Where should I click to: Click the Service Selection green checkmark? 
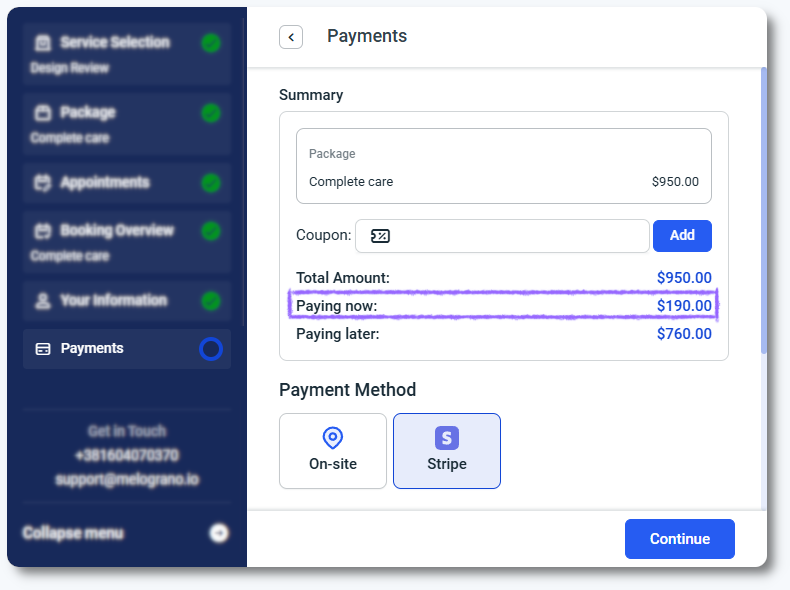(x=211, y=43)
